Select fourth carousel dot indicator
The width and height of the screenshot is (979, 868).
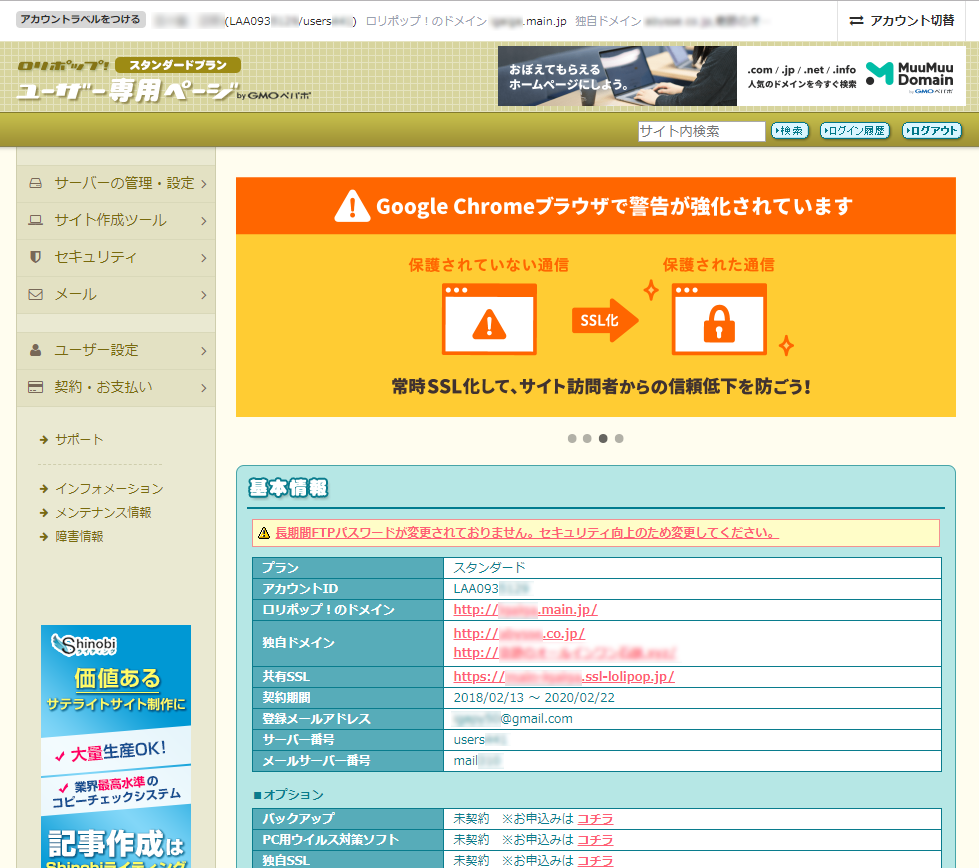619,438
